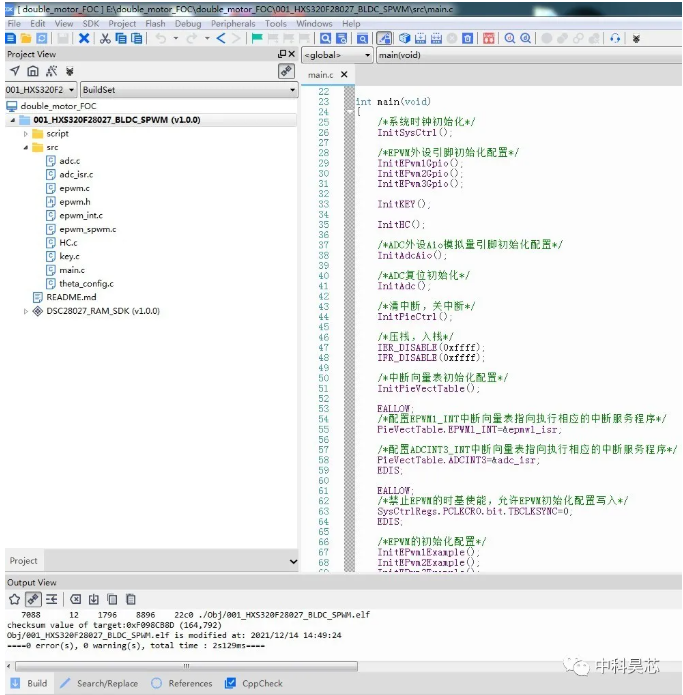
Task: Click the star icon in Output View
Action: 14,599
